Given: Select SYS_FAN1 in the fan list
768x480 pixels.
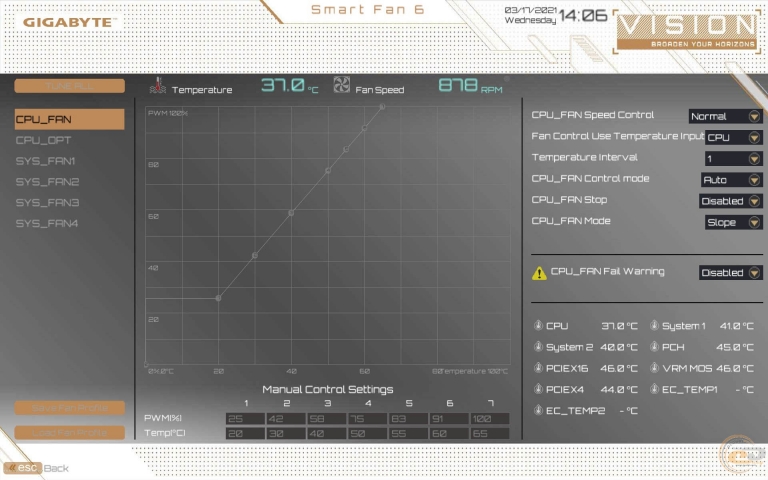Looking at the screenshot, I should coord(45,161).
